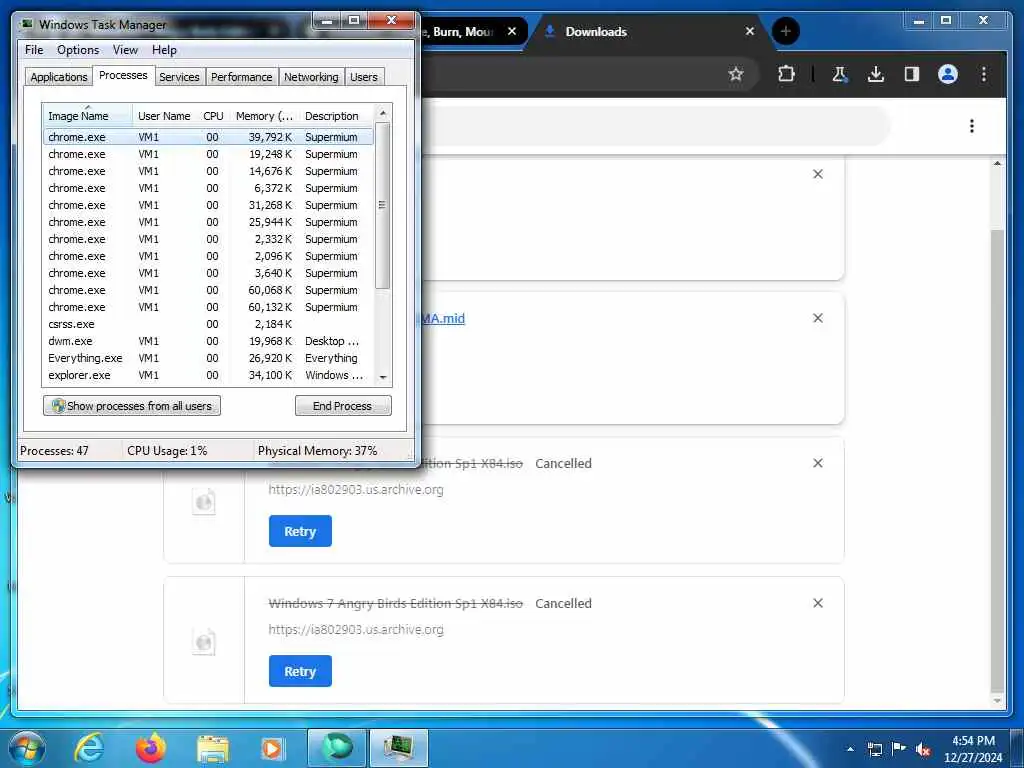Open the browser profile avatar icon

tap(948, 74)
